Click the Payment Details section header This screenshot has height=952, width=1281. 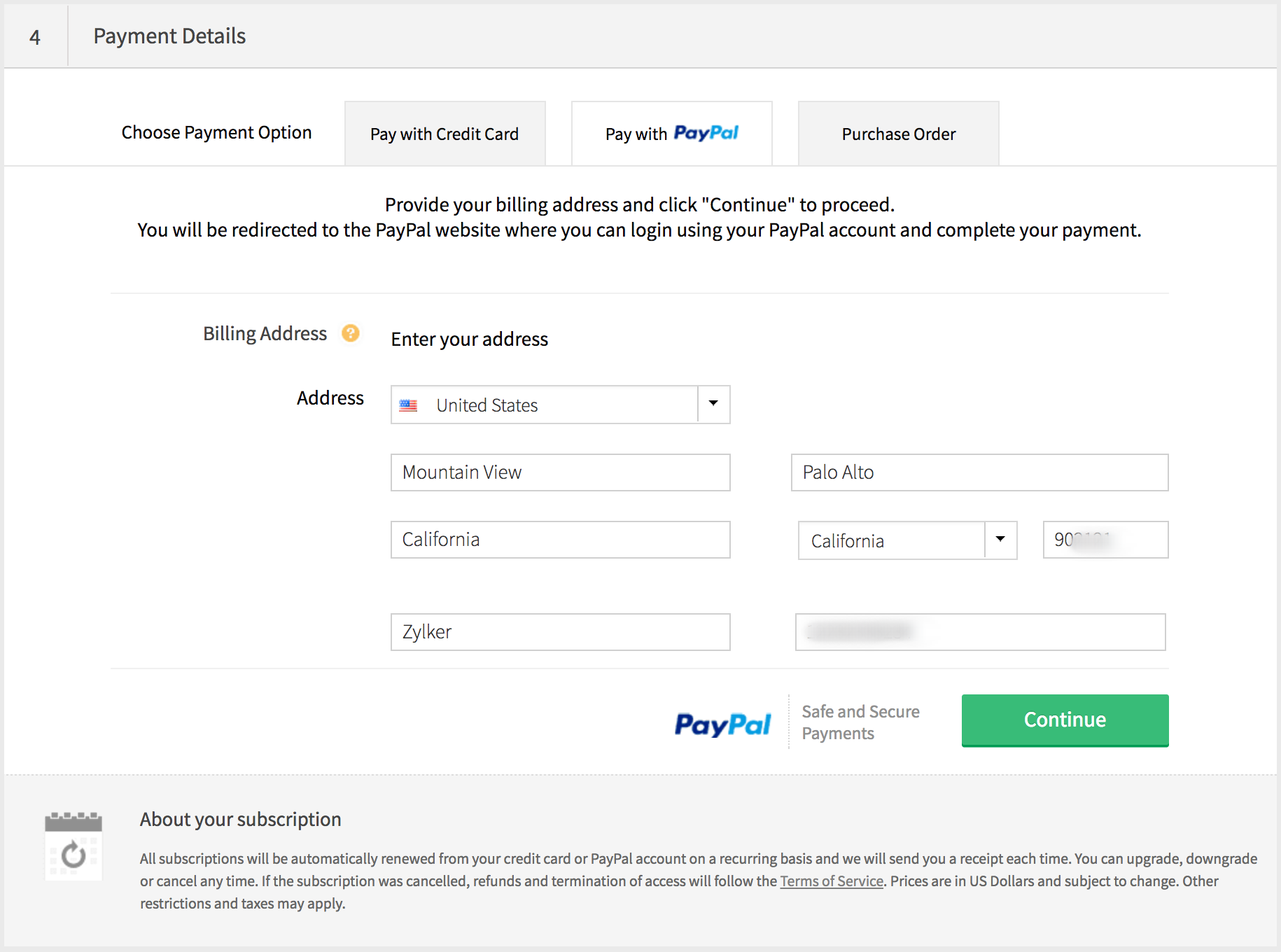[169, 36]
